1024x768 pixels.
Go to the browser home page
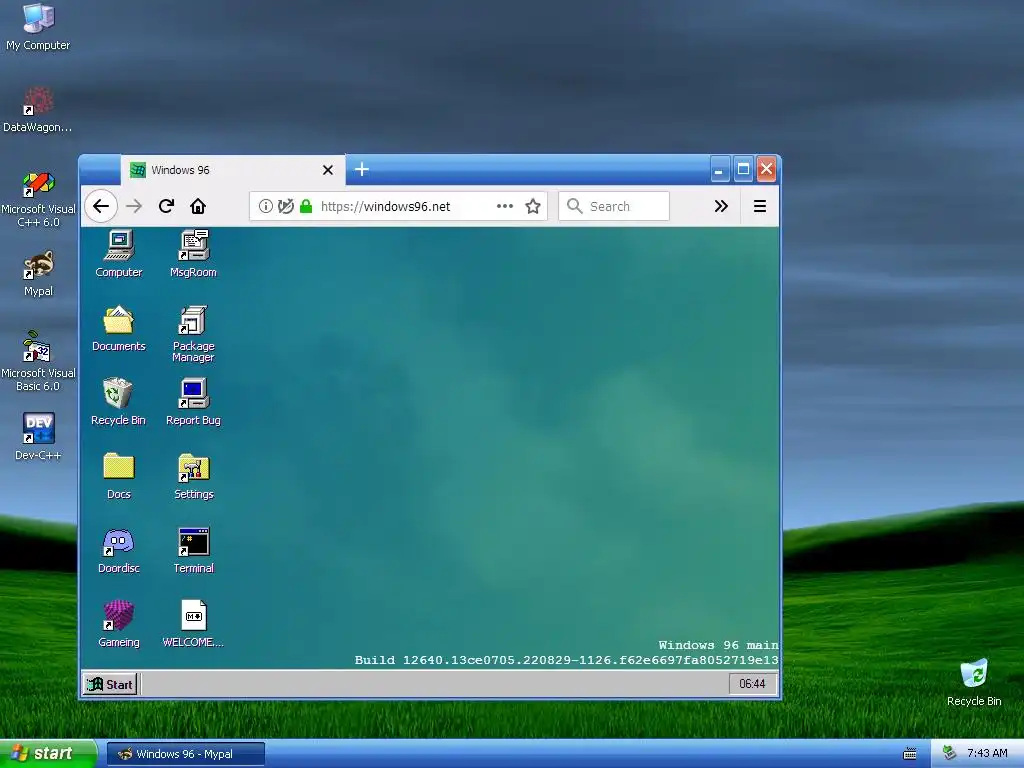coord(198,206)
